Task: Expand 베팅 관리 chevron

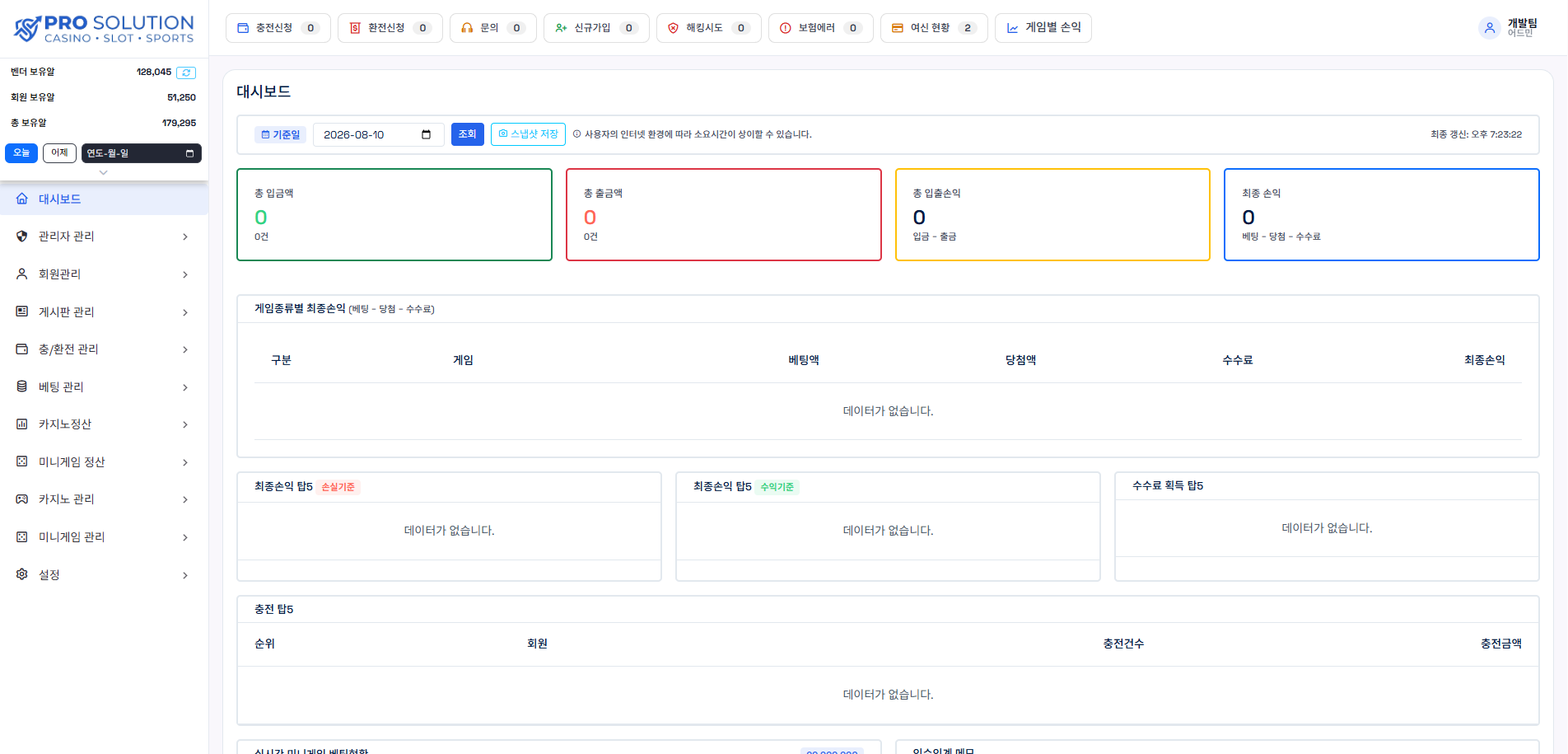Action: 185,387
